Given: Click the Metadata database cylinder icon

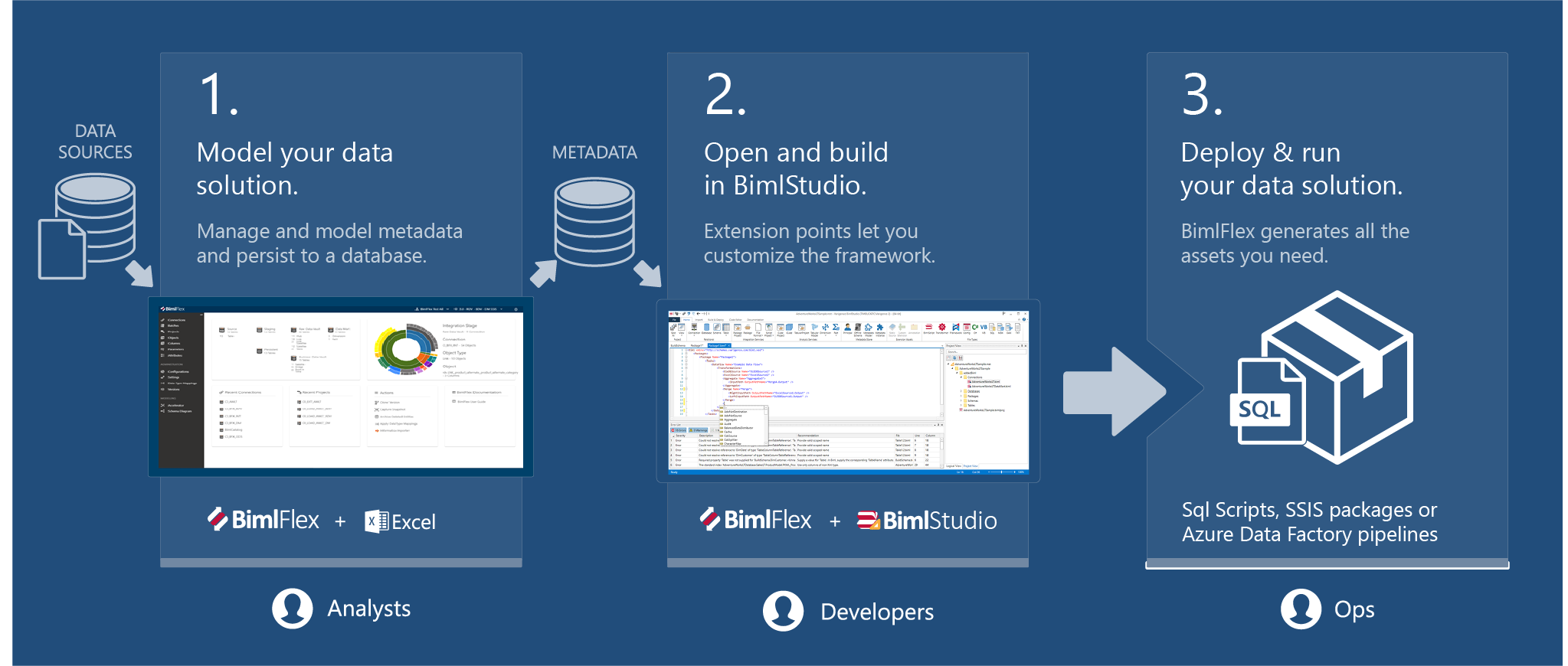Looking at the screenshot, I should pos(594,222).
